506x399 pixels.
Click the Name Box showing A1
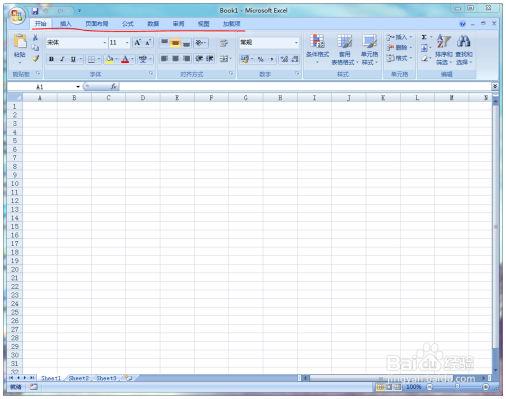[x=43, y=87]
